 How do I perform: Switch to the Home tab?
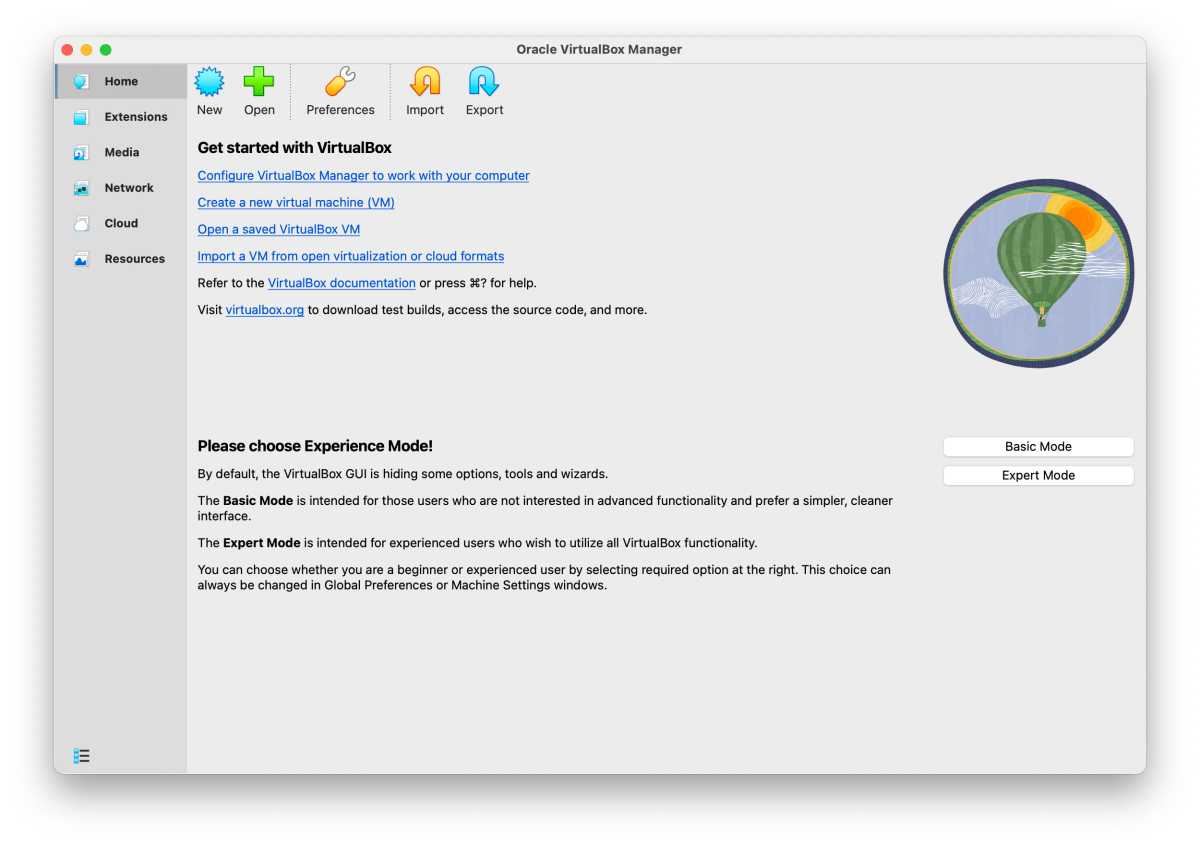click(x=121, y=81)
